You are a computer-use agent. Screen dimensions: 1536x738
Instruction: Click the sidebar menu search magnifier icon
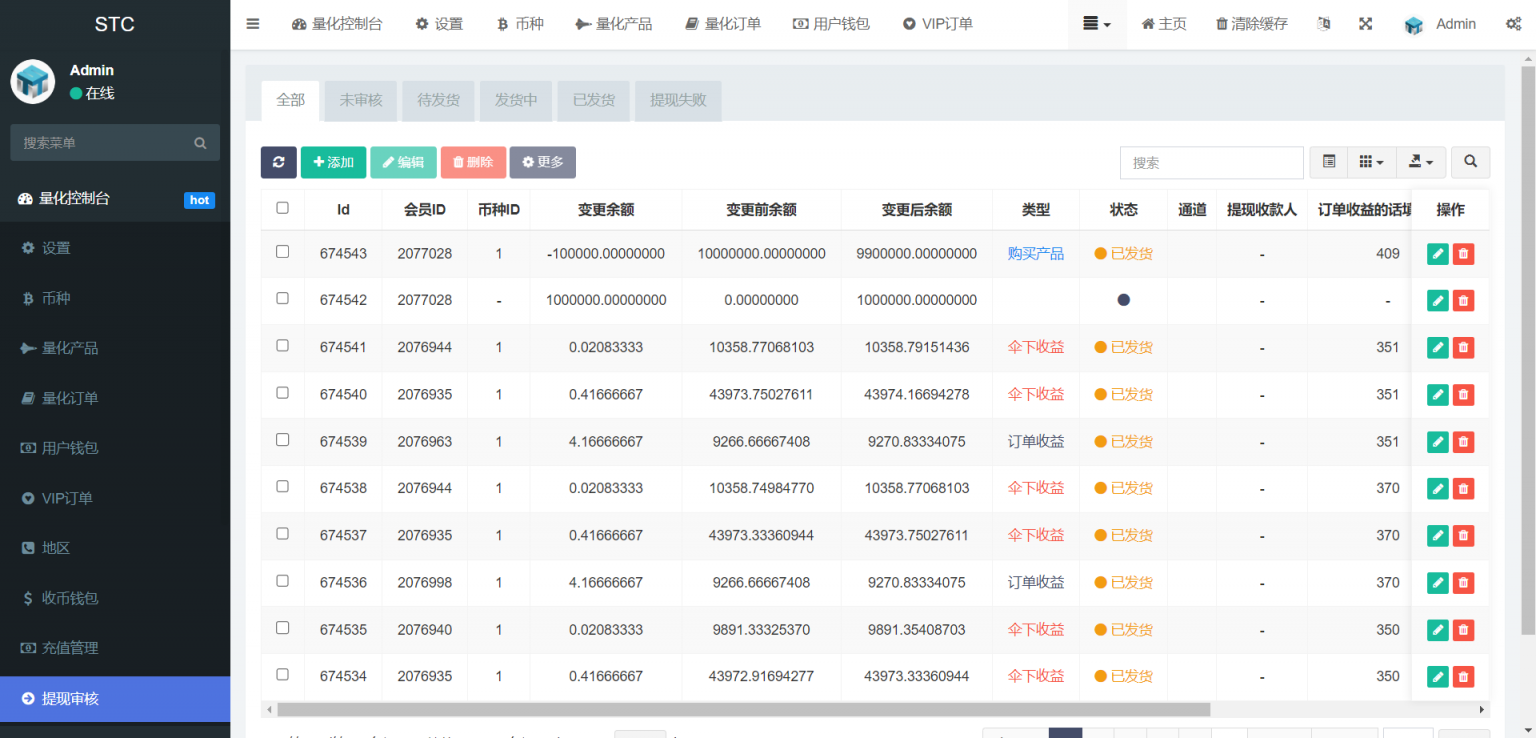pyautogui.click(x=200, y=143)
